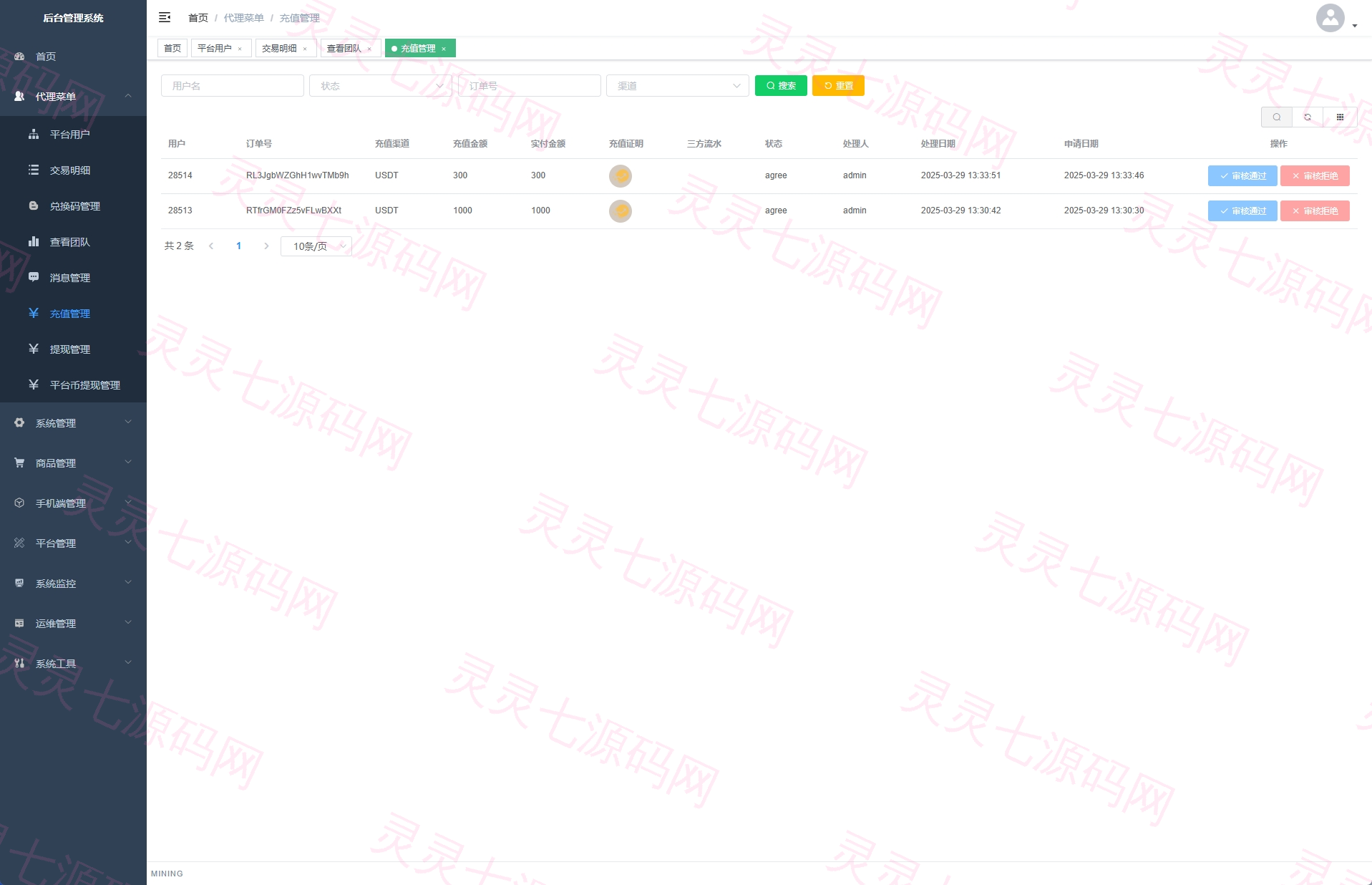Open 提现管理 in the sidebar
The width and height of the screenshot is (1372, 885).
(73, 349)
